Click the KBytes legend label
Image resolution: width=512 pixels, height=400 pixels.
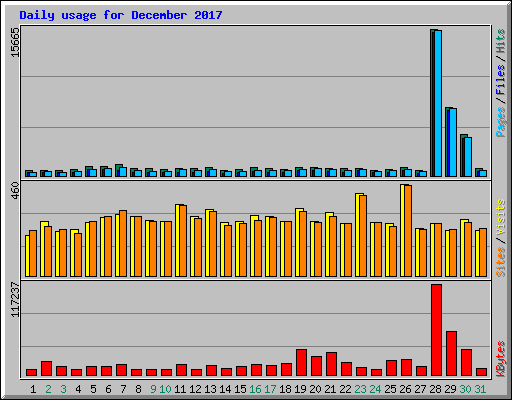click(x=501, y=359)
